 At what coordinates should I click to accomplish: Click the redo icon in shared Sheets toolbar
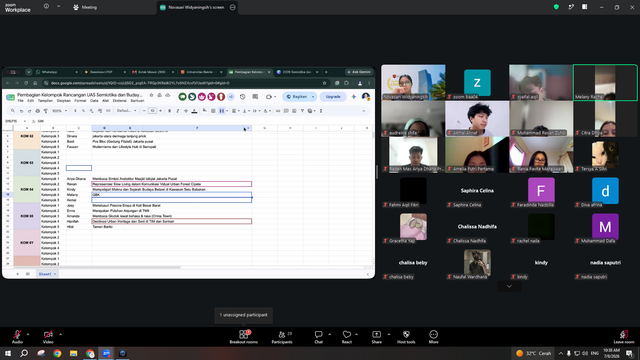pyautogui.click(x=29, y=111)
